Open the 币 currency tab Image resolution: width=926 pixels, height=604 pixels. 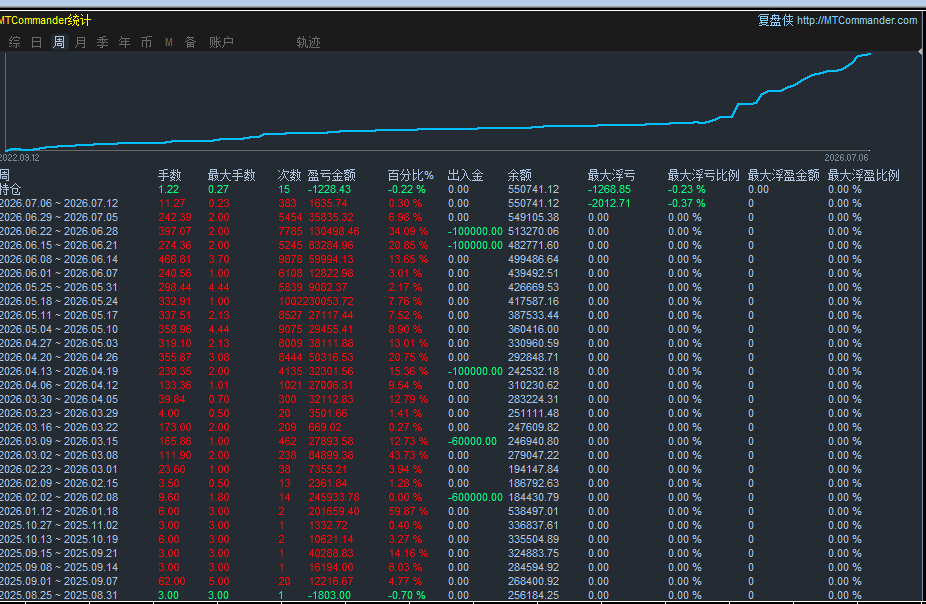click(x=146, y=42)
